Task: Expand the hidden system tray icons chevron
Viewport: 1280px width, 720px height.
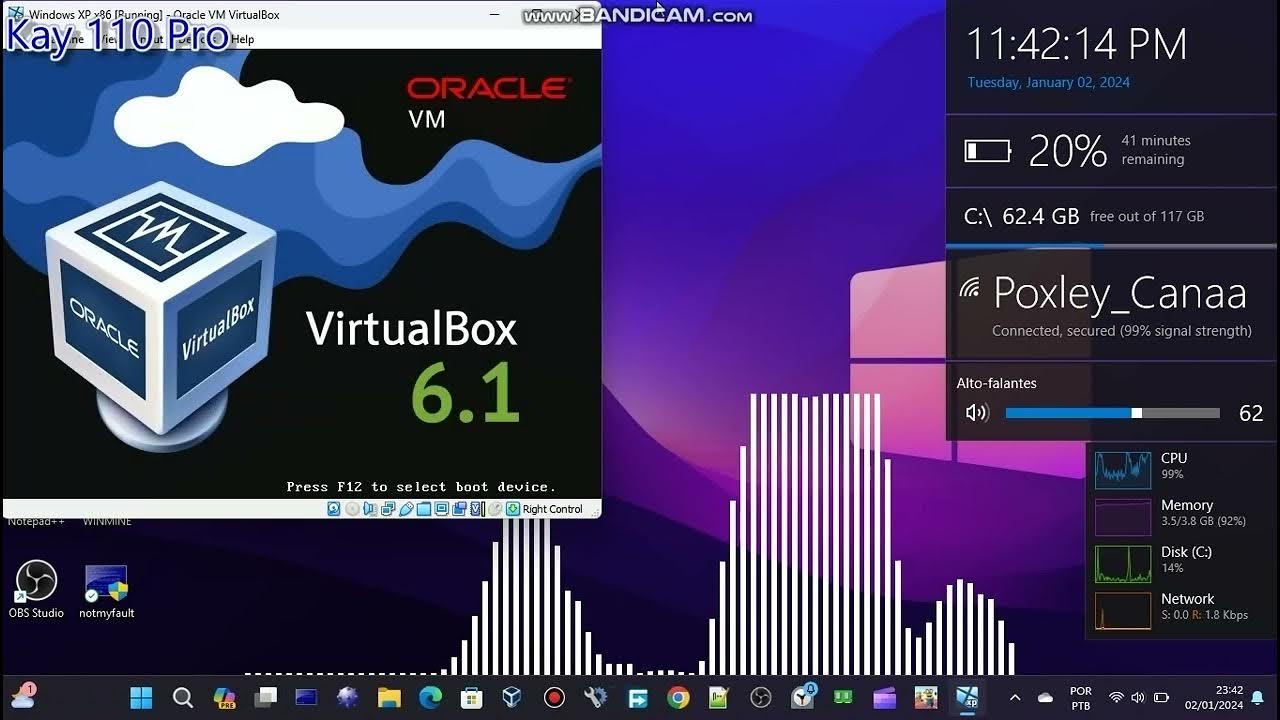Action: [x=1015, y=697]
